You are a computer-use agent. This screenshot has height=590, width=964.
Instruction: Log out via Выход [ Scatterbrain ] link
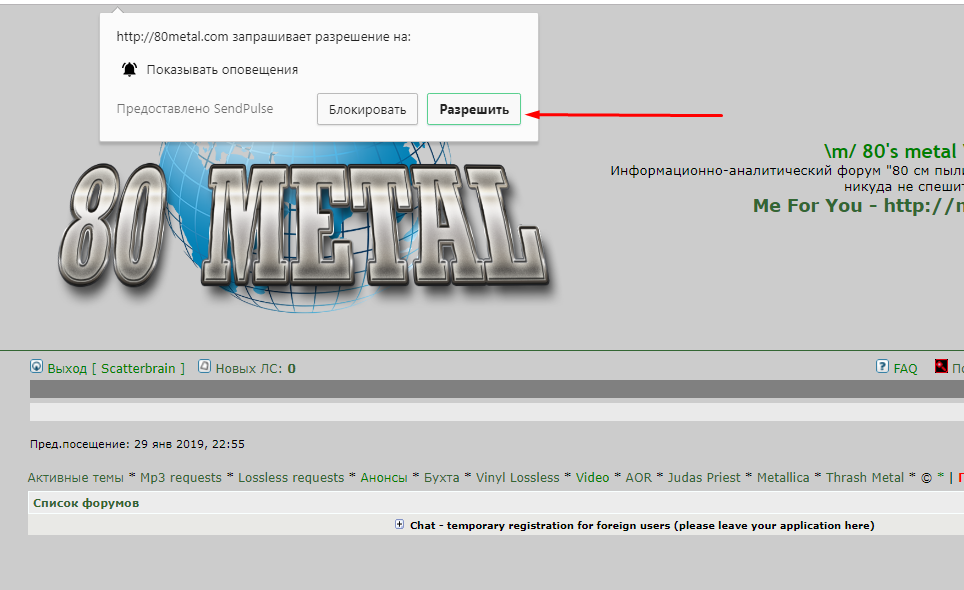tap(116, 368)
